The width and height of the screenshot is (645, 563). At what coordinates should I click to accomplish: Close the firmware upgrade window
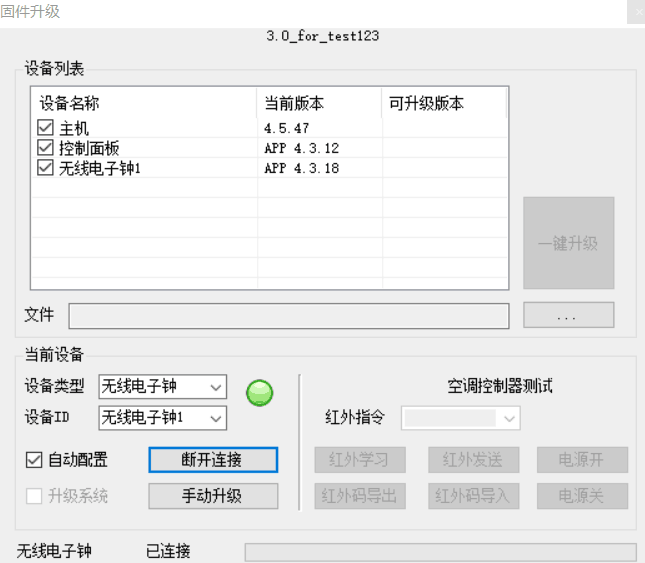635,12
